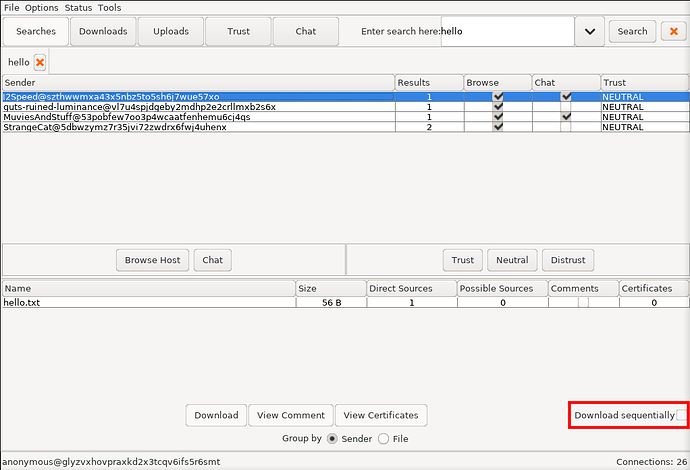Viewport: 690px width, 470px height.
Task: Sort results by Size column header
Action: tap(331, 288)
